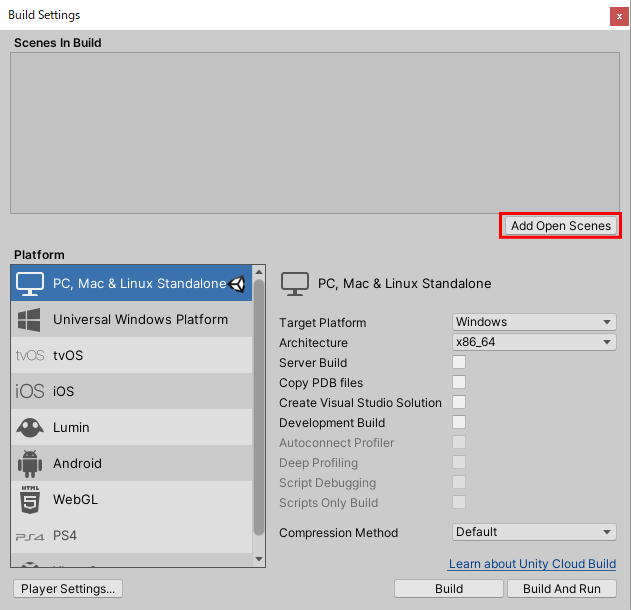Open the Target Platform dropdown
631x610 pixels.
coord(534,322)
